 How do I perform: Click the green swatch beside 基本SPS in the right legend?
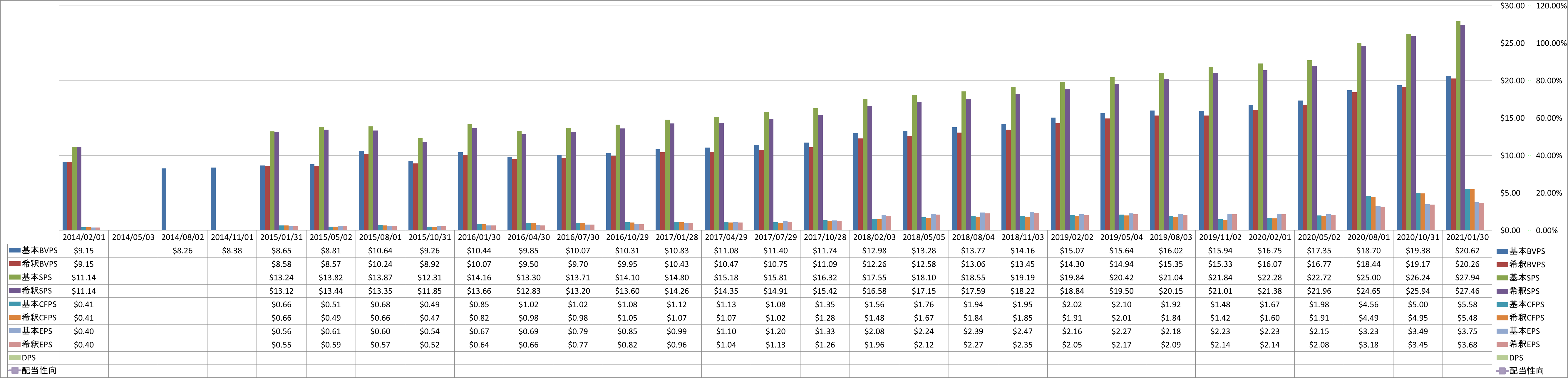1502,277
